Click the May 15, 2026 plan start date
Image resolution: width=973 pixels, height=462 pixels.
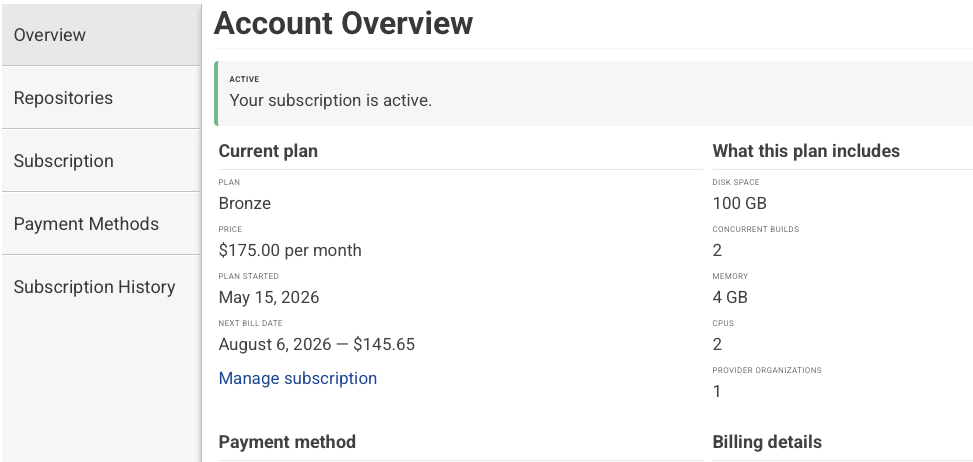point(269,297)
